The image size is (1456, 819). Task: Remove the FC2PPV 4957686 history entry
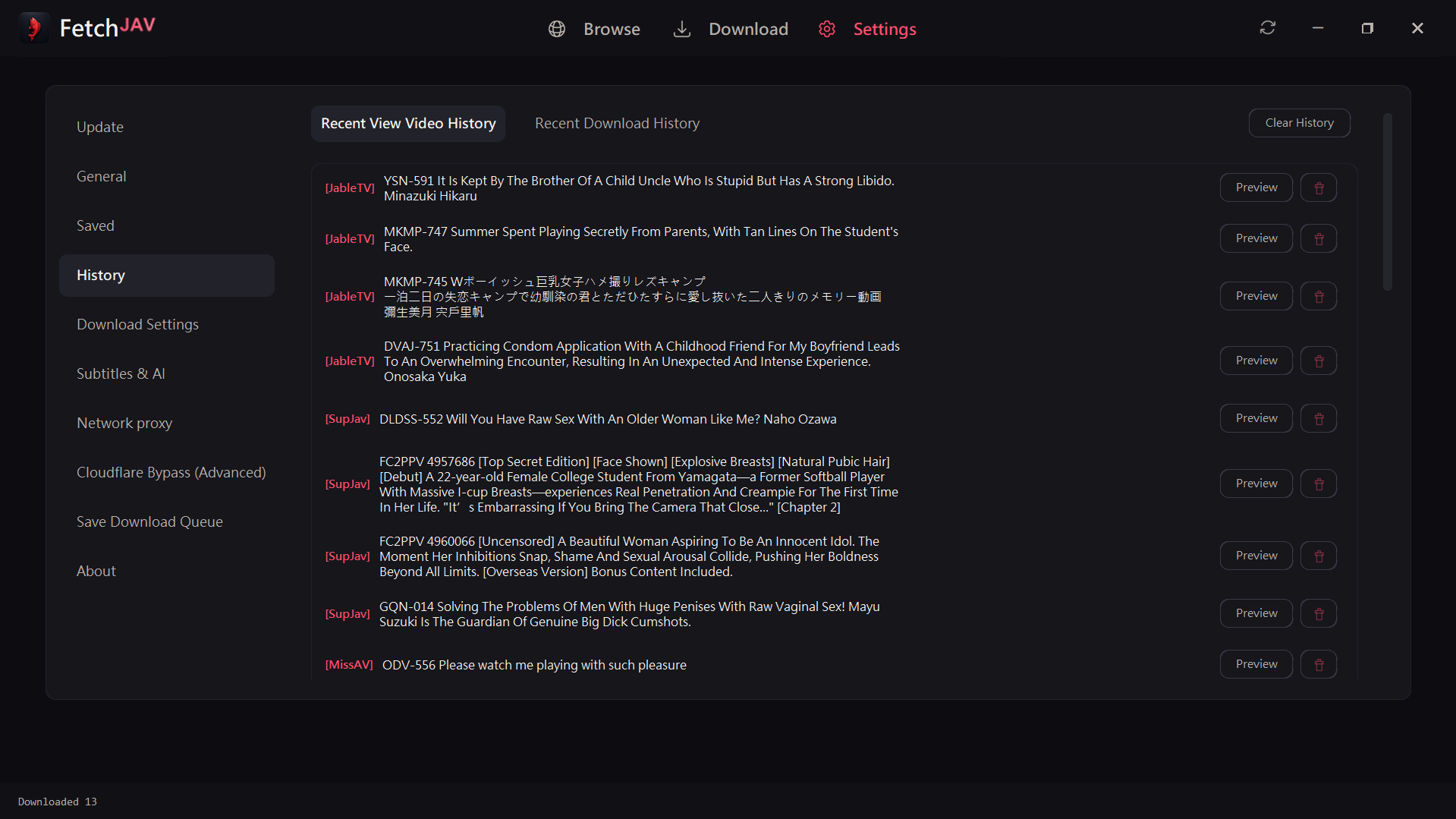1319,484
